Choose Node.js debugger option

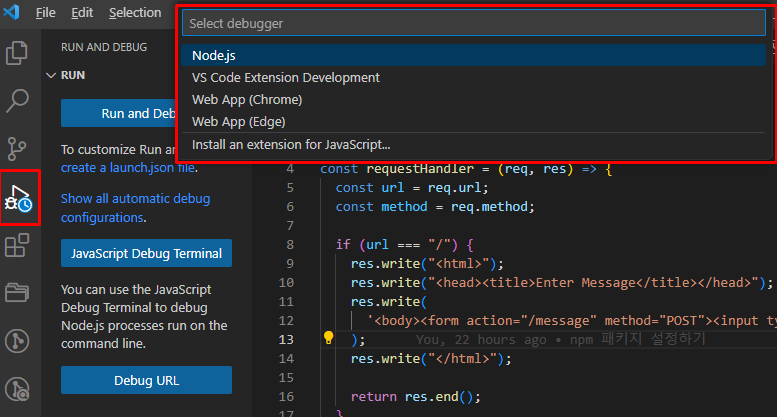click(473, 55)
